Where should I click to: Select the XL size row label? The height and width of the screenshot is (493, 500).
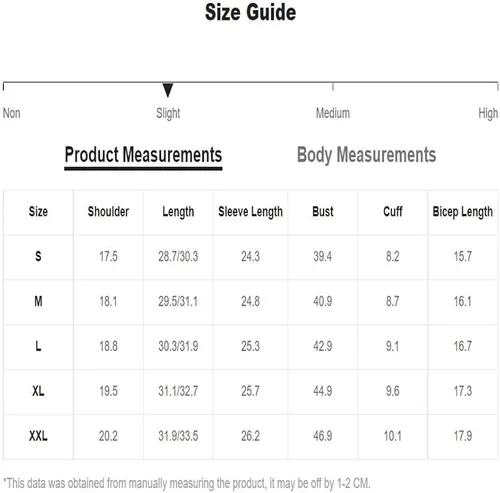click(x=38, y=391)
